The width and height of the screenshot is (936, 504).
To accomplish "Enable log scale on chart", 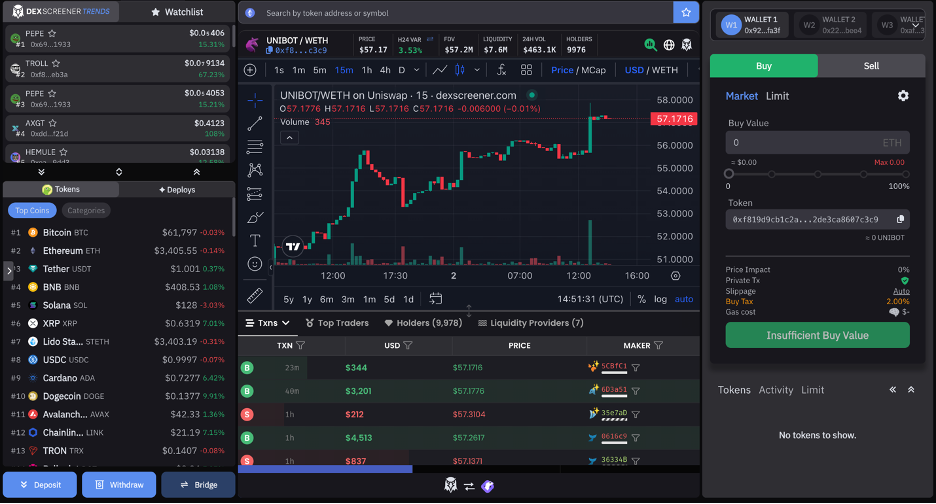I will click(x=660, y=299).
